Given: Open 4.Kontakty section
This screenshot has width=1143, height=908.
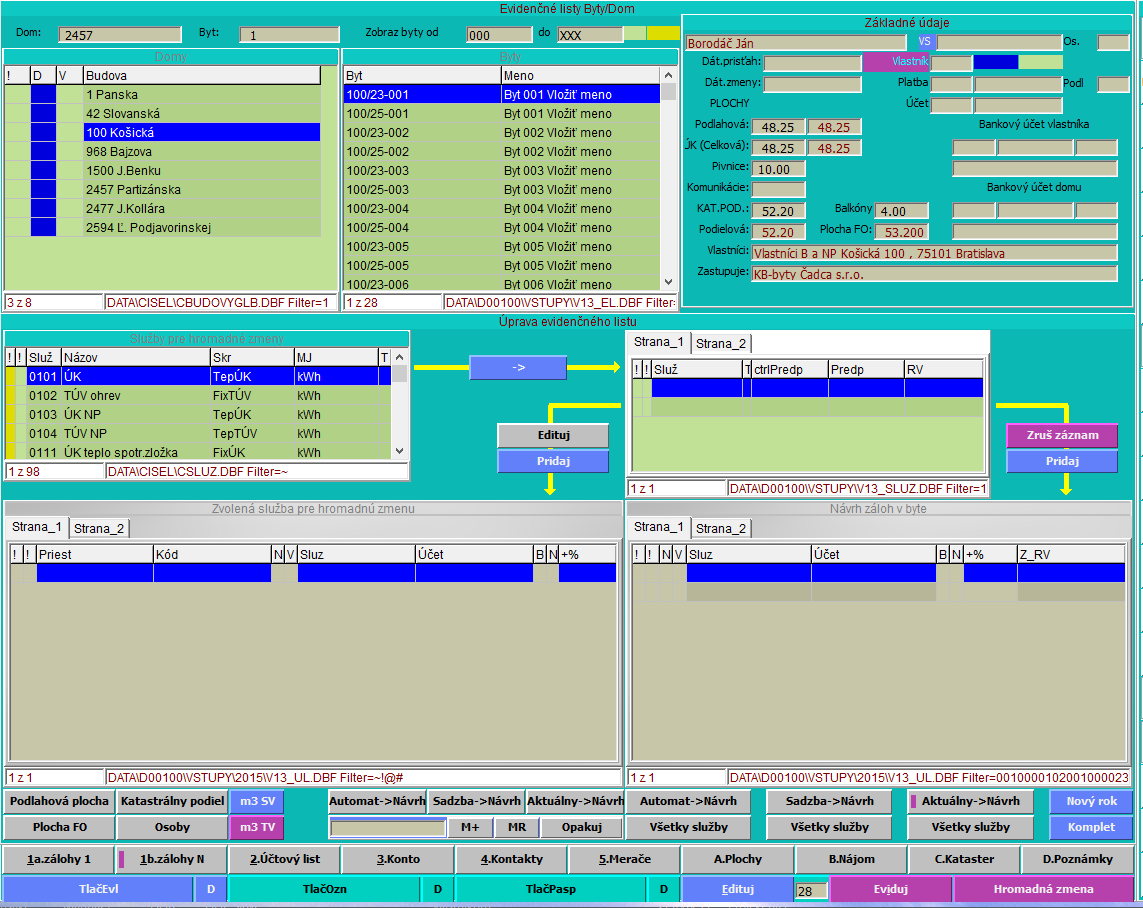Looking at the screenshot, I should (512, 860).
